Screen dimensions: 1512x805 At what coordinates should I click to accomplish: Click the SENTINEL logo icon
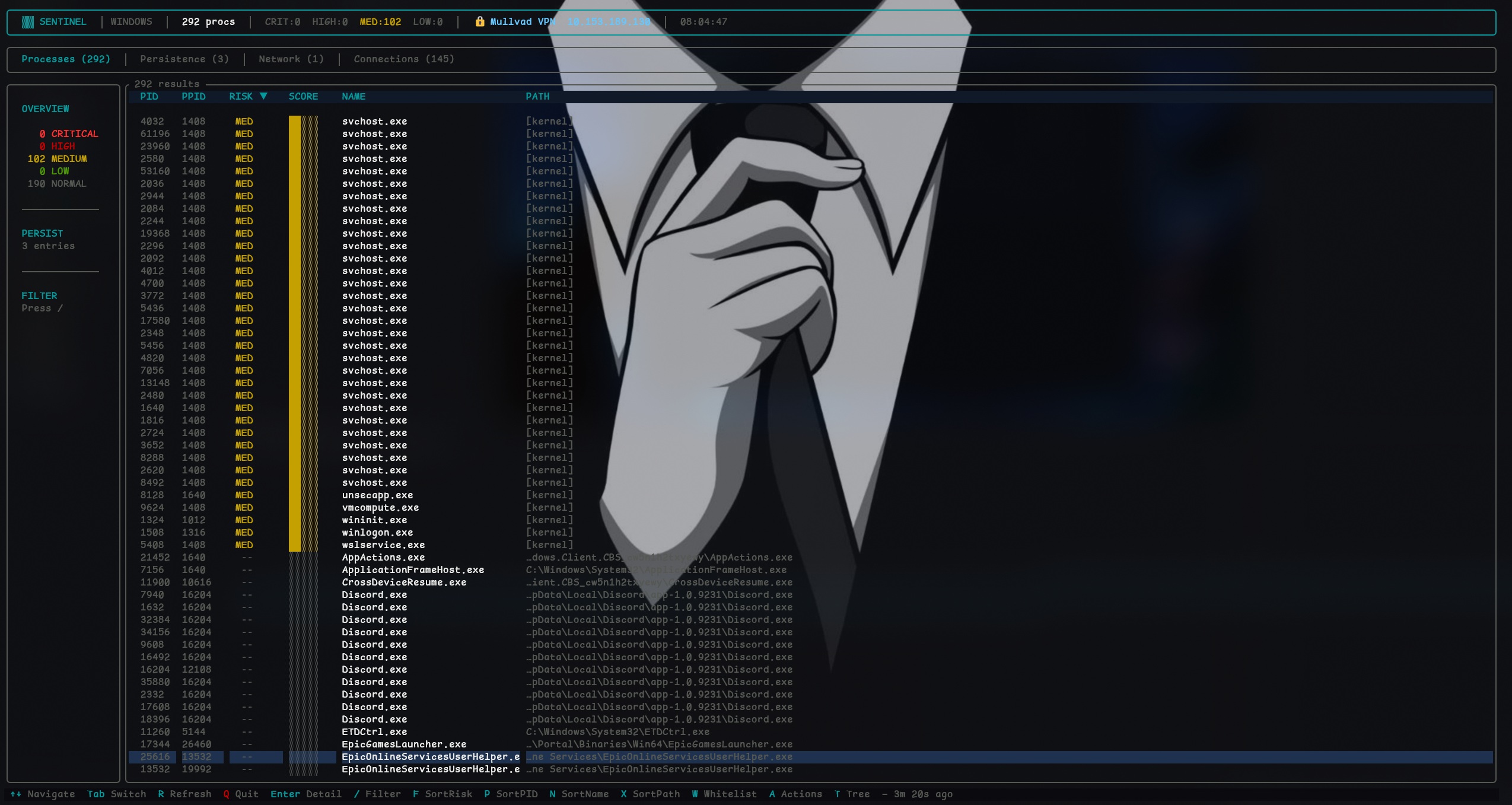point(27,21)
